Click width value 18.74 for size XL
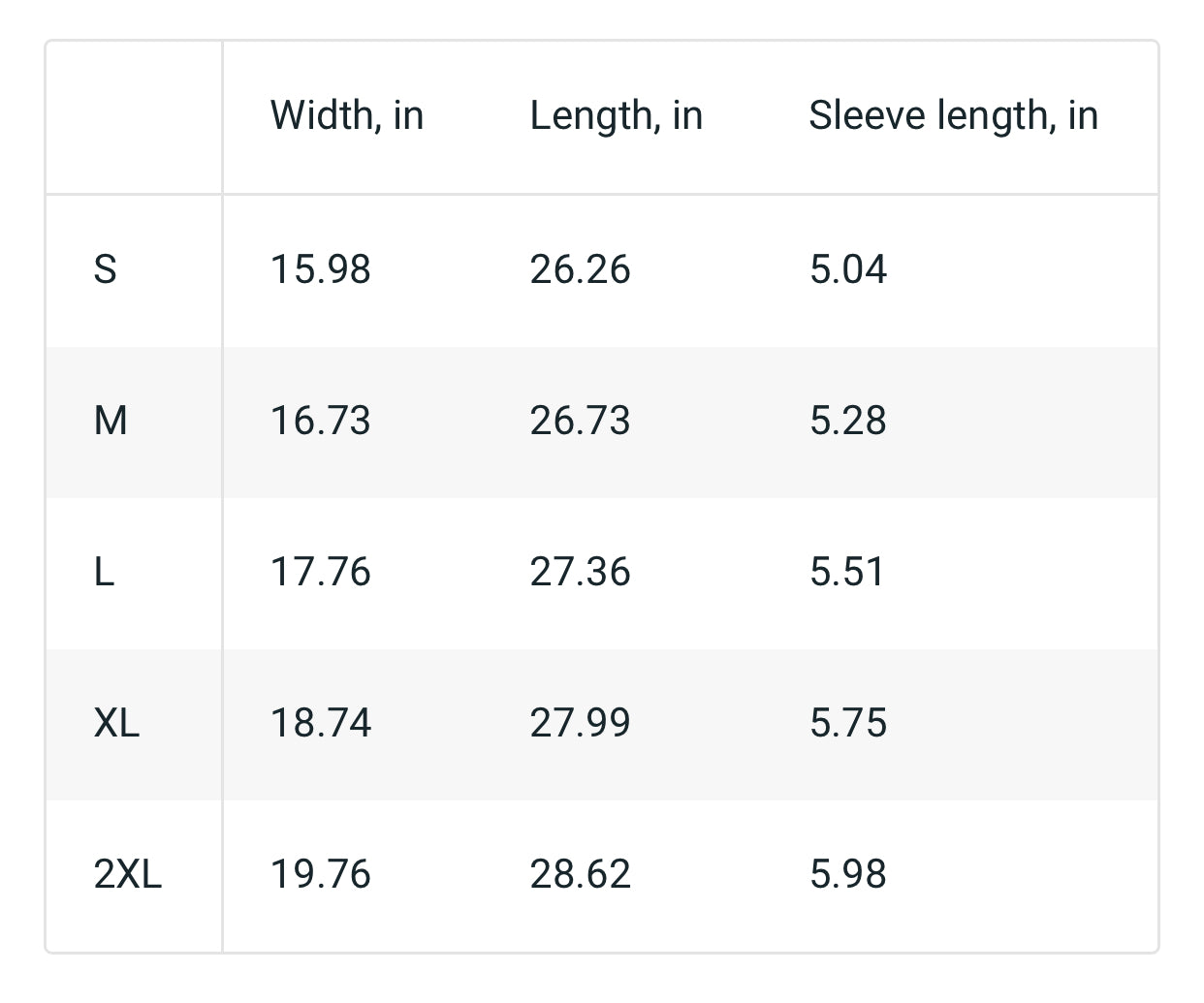The image size is (1204, 1003). [320, 723]
